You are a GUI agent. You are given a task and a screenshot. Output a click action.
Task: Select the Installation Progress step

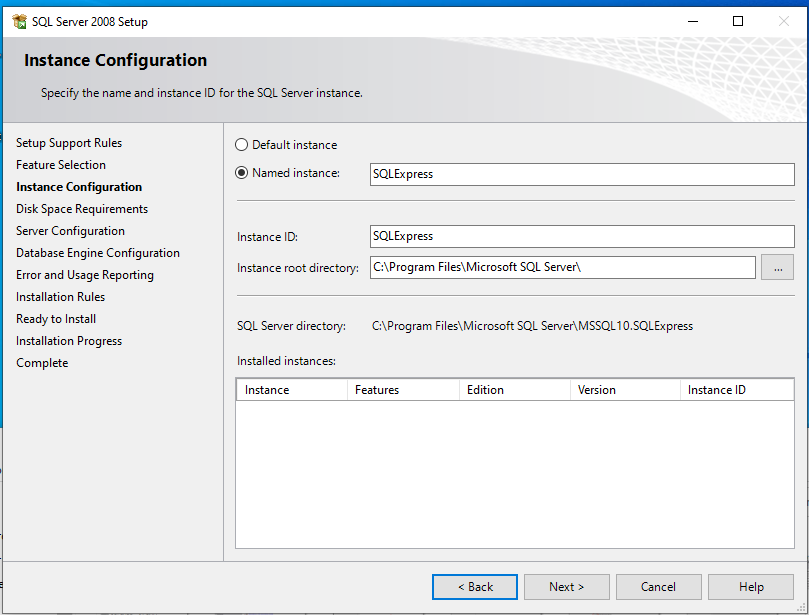pyautogui.click(x=69, y=341)
